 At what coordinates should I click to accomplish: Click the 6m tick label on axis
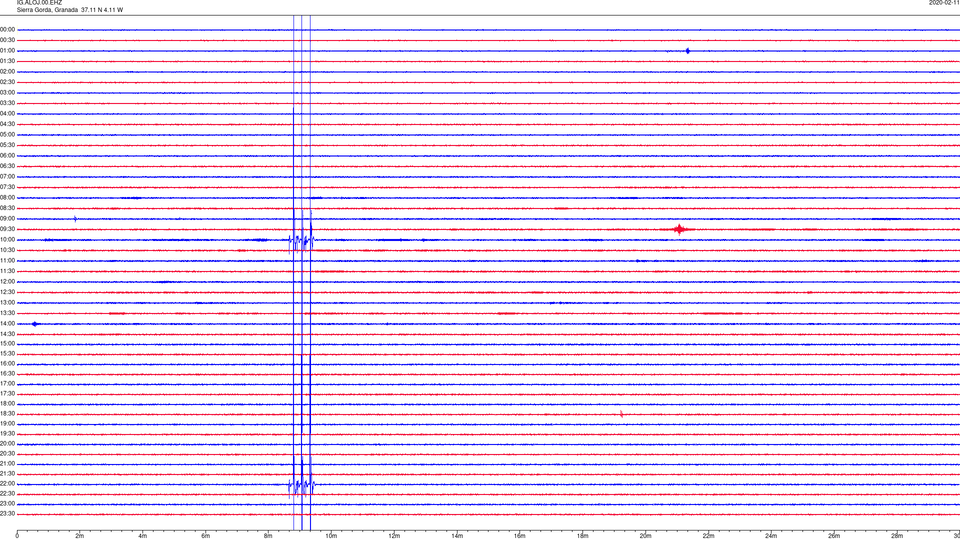pos(206,536)
